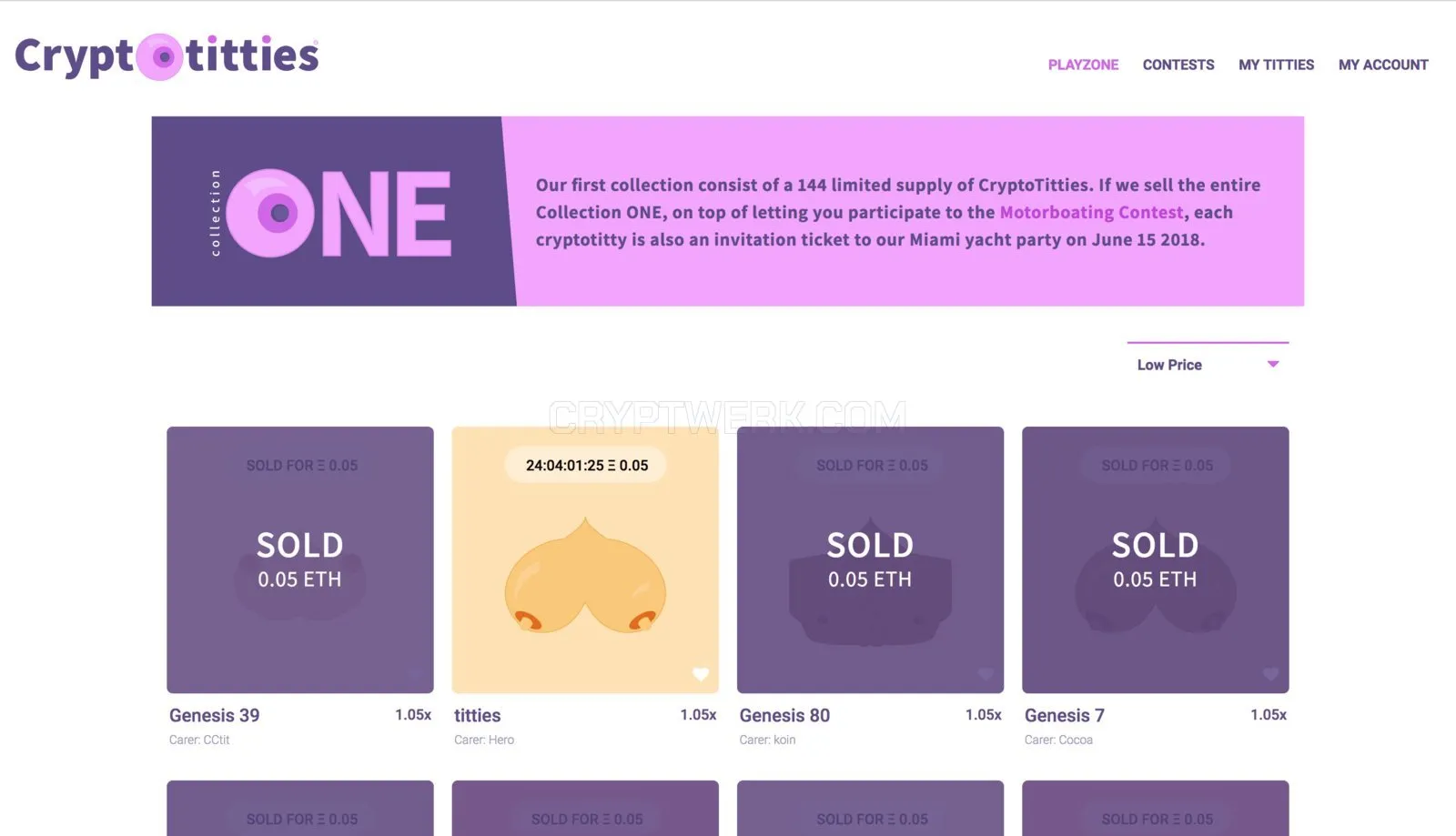Viewport: 1456px width, 836px height.
Task: Open the sold Genesis 7 card
Action: click(x=1156, y=559)
